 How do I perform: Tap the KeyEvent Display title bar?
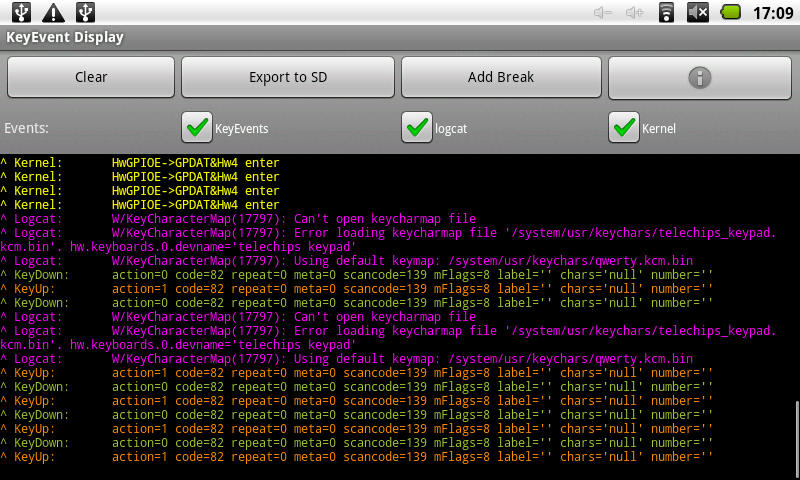click(x=400, y=38)
